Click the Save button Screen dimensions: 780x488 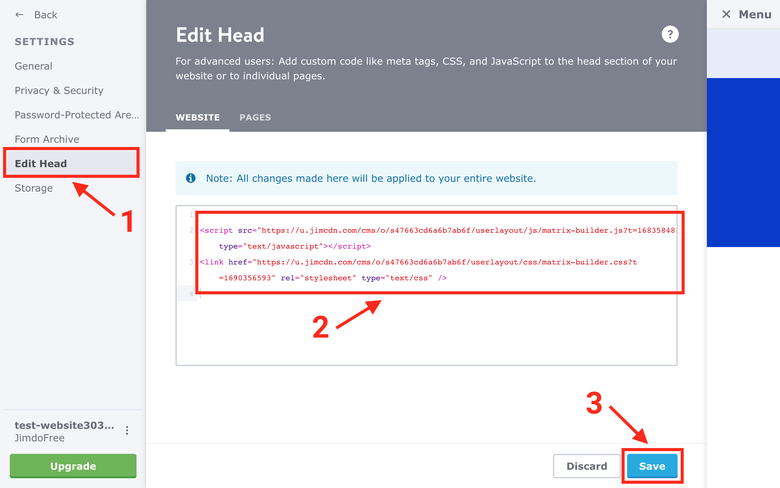(x=652, y=466)
